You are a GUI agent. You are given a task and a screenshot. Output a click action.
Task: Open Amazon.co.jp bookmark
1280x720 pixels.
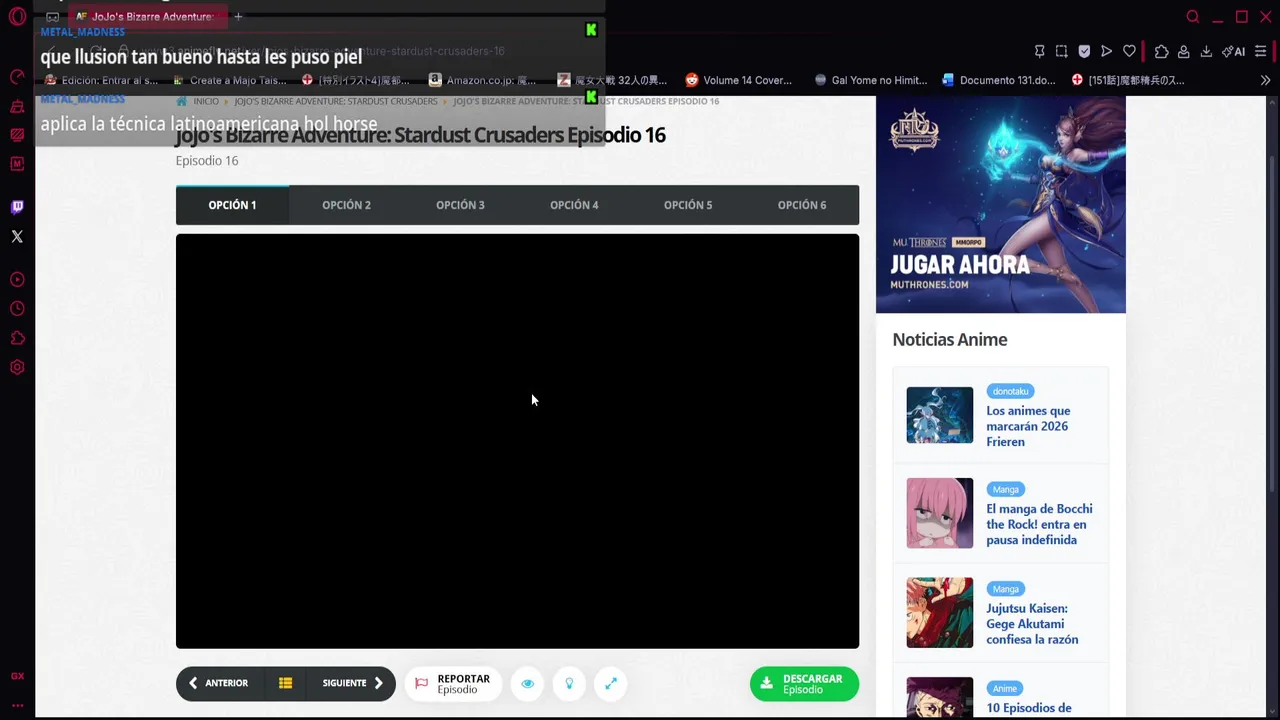(482, 80)
